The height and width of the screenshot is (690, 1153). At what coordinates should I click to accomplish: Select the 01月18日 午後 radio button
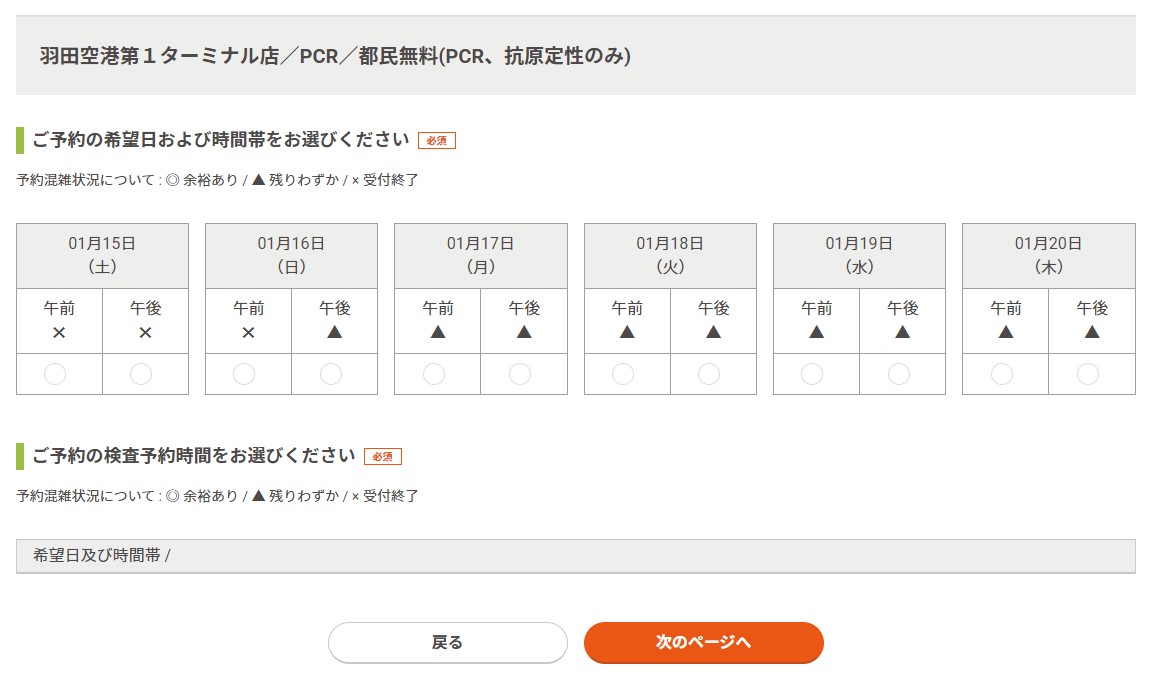tap(709, 374)
